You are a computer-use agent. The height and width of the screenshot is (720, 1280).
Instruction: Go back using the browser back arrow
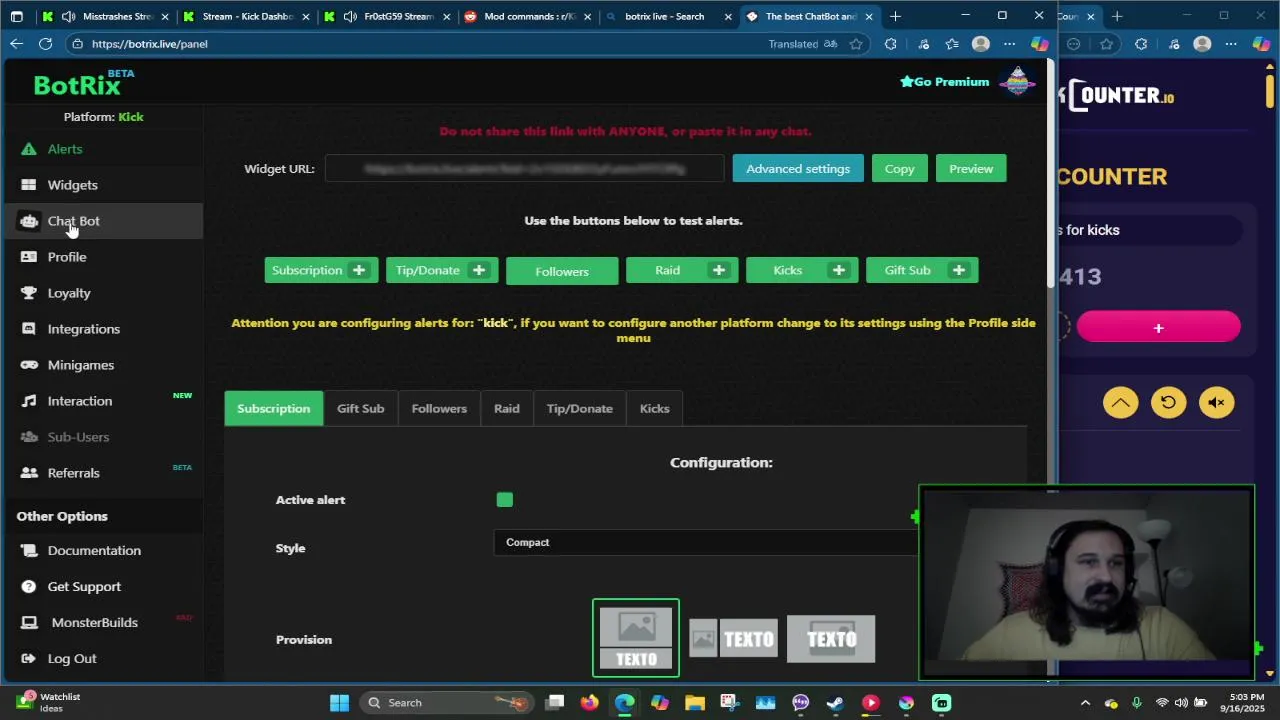coord(16,44)
